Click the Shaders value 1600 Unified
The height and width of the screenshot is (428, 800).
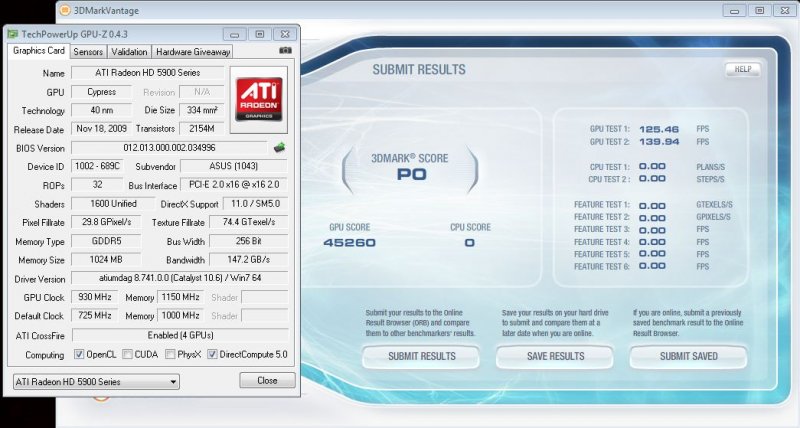(113, 204)
